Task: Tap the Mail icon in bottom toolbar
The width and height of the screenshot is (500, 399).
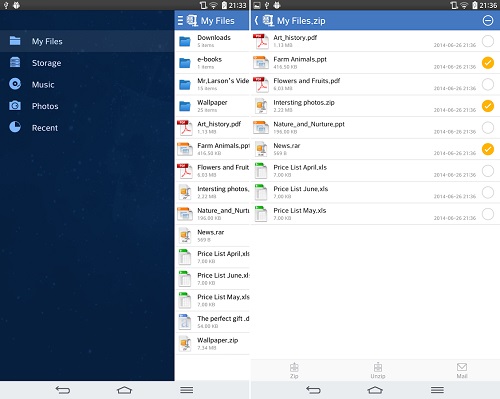Action: 462,370
